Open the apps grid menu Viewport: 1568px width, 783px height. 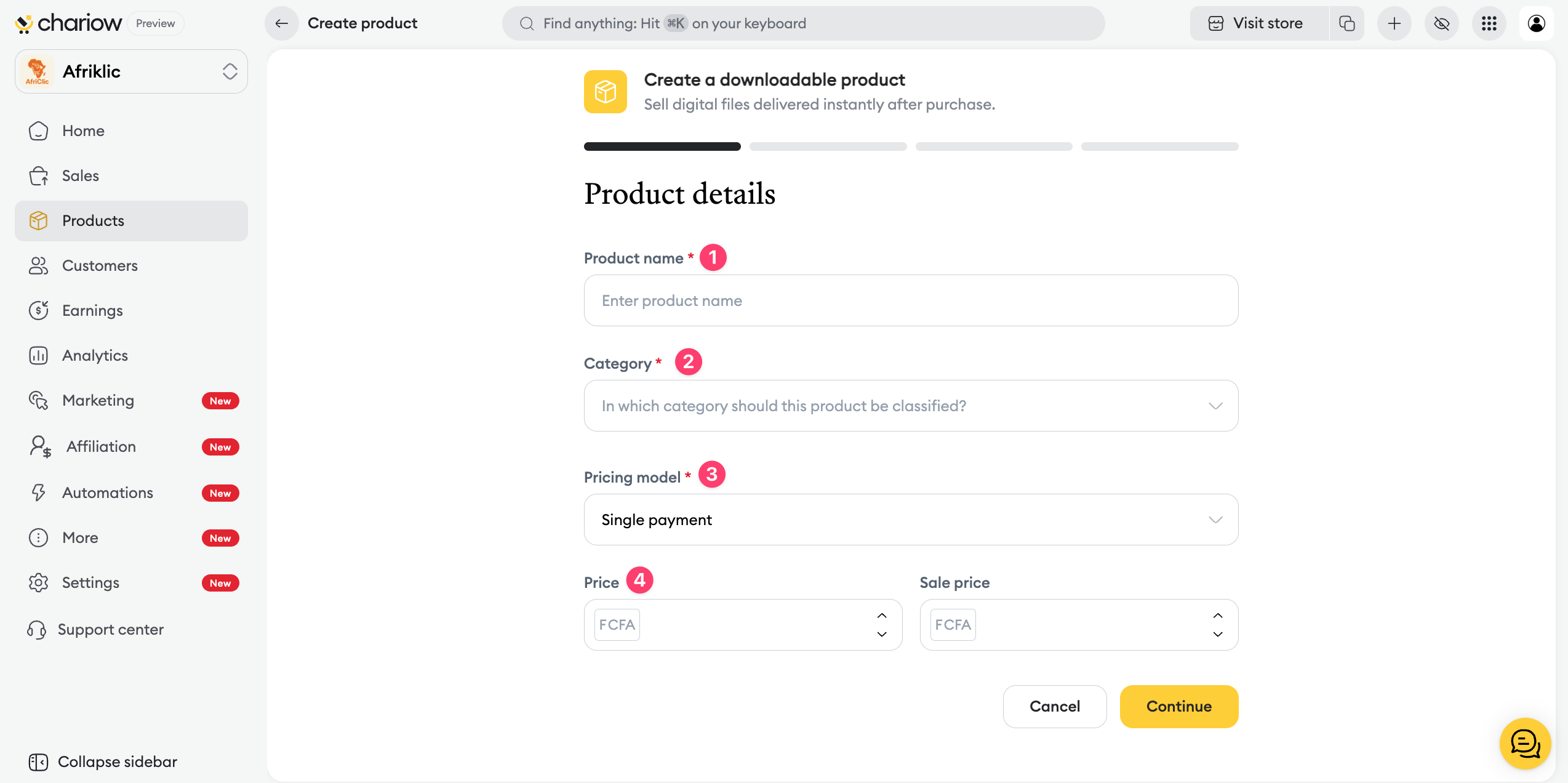1489,23
